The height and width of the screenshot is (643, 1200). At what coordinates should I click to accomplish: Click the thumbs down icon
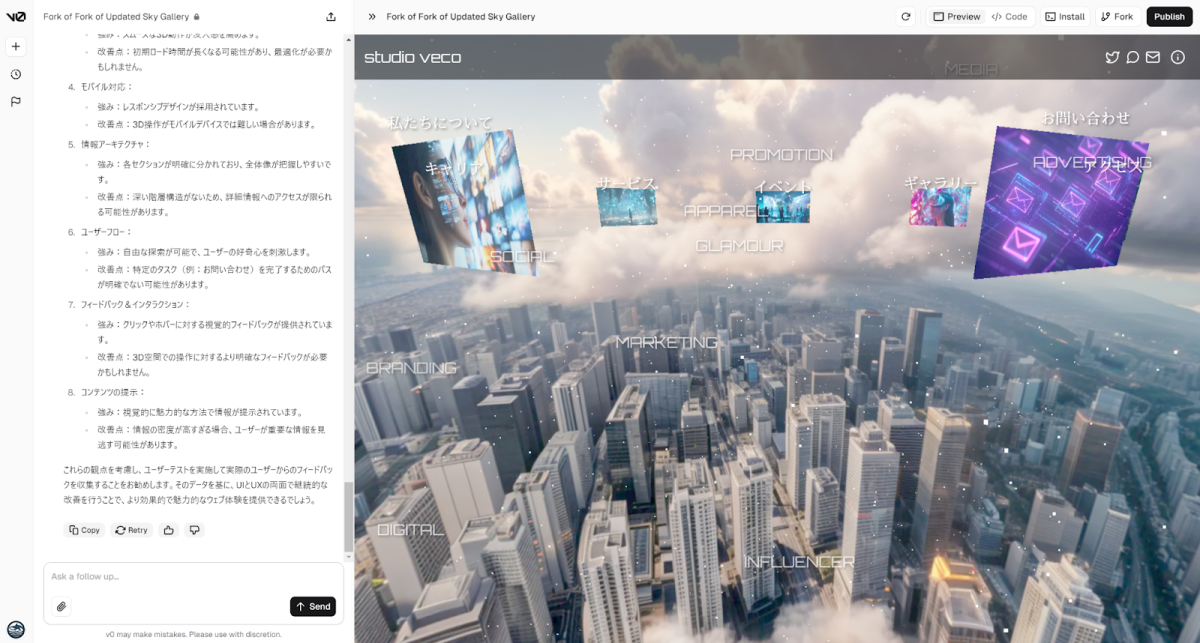194,530
